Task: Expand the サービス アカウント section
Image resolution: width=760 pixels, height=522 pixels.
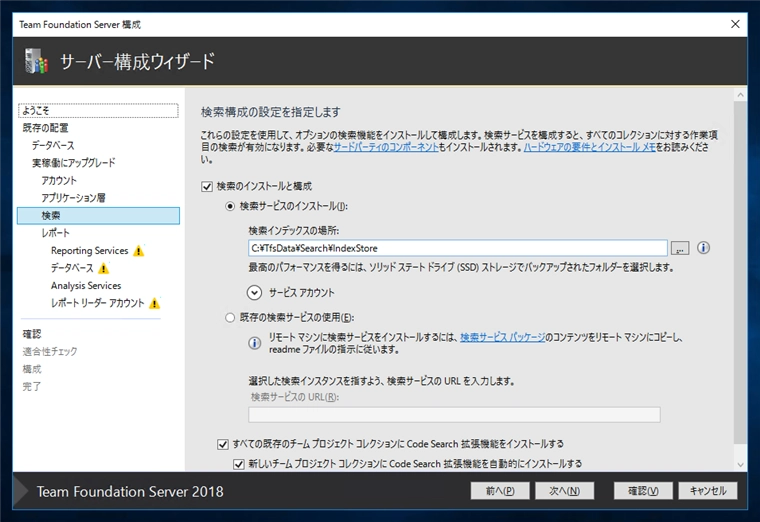Action: coord(254,293)
